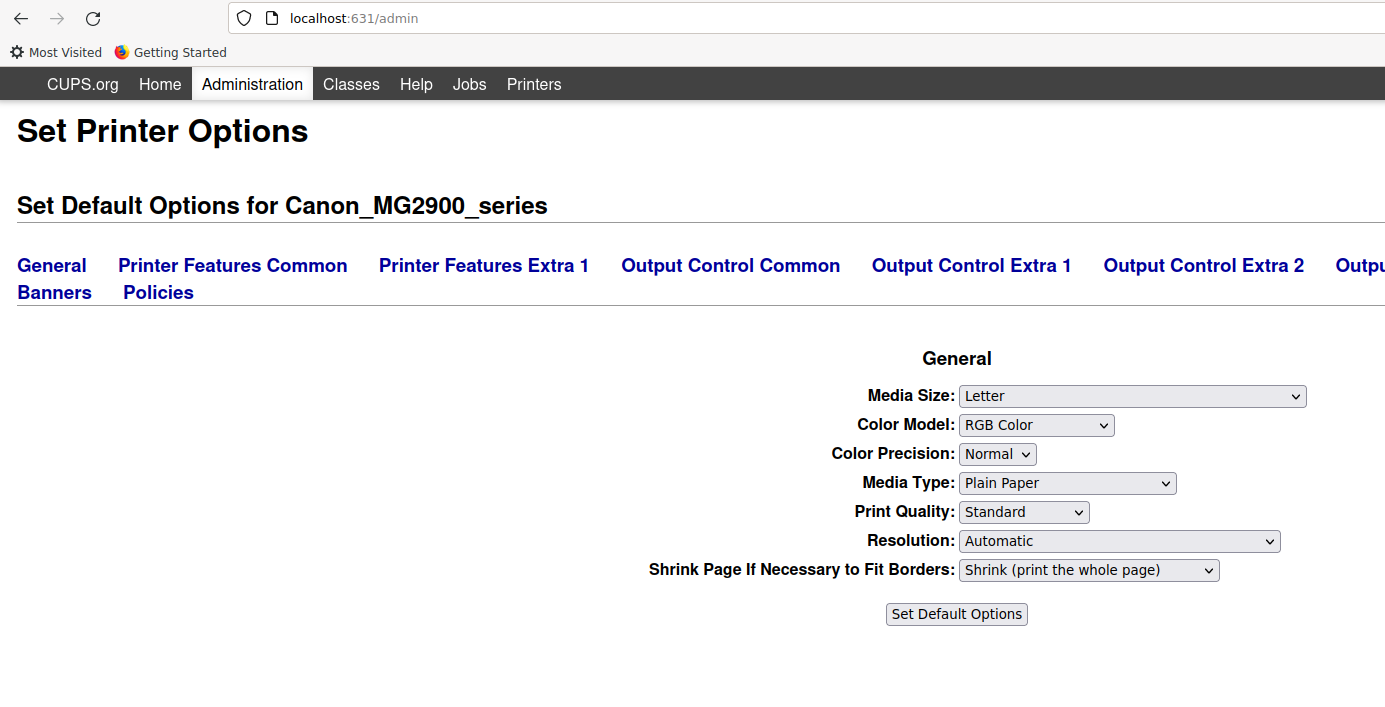The image size is (1385, 707).
Task: Switch to the Jobs tab
Action: (x=469, y=84)
